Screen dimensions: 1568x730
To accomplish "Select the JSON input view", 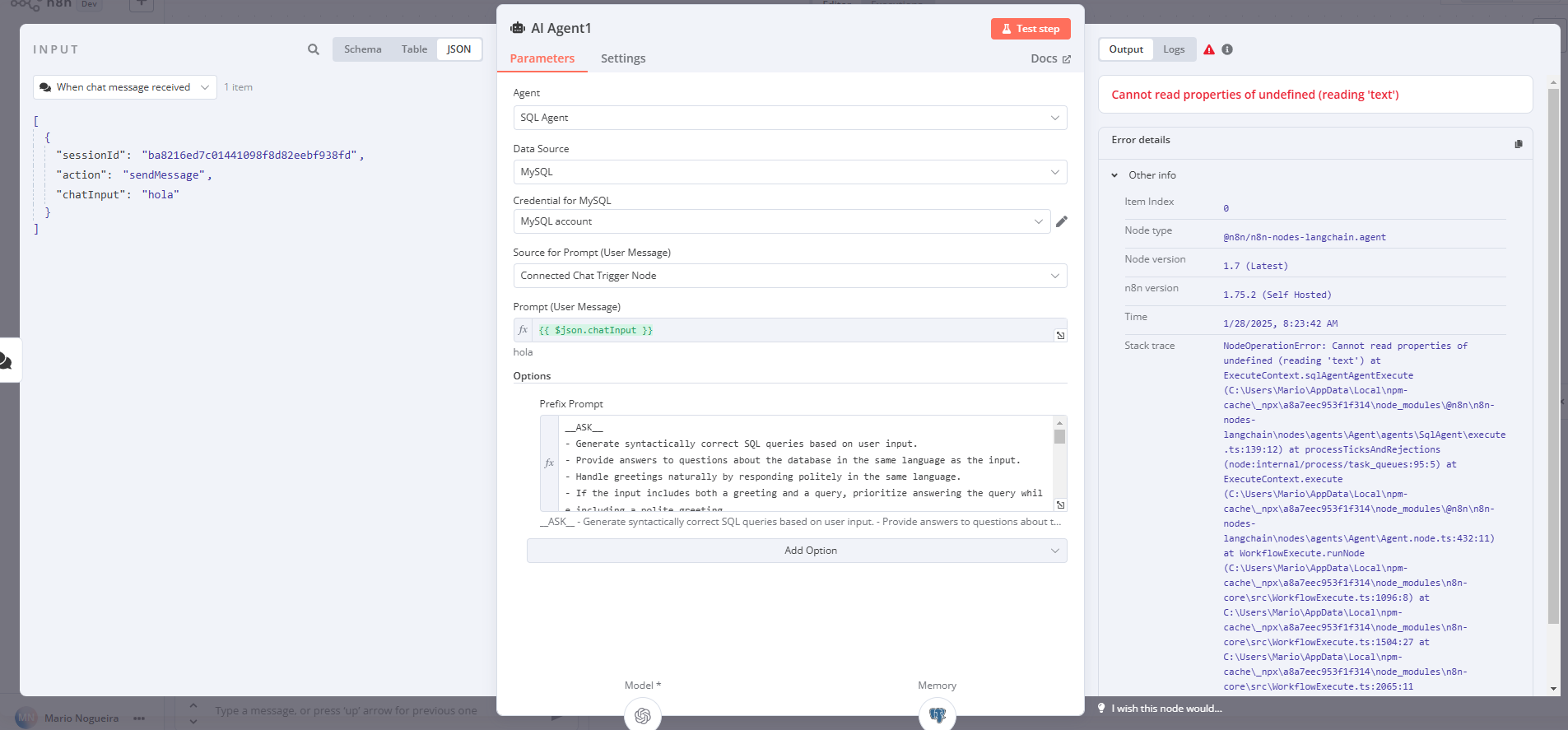I will point(458,49).
